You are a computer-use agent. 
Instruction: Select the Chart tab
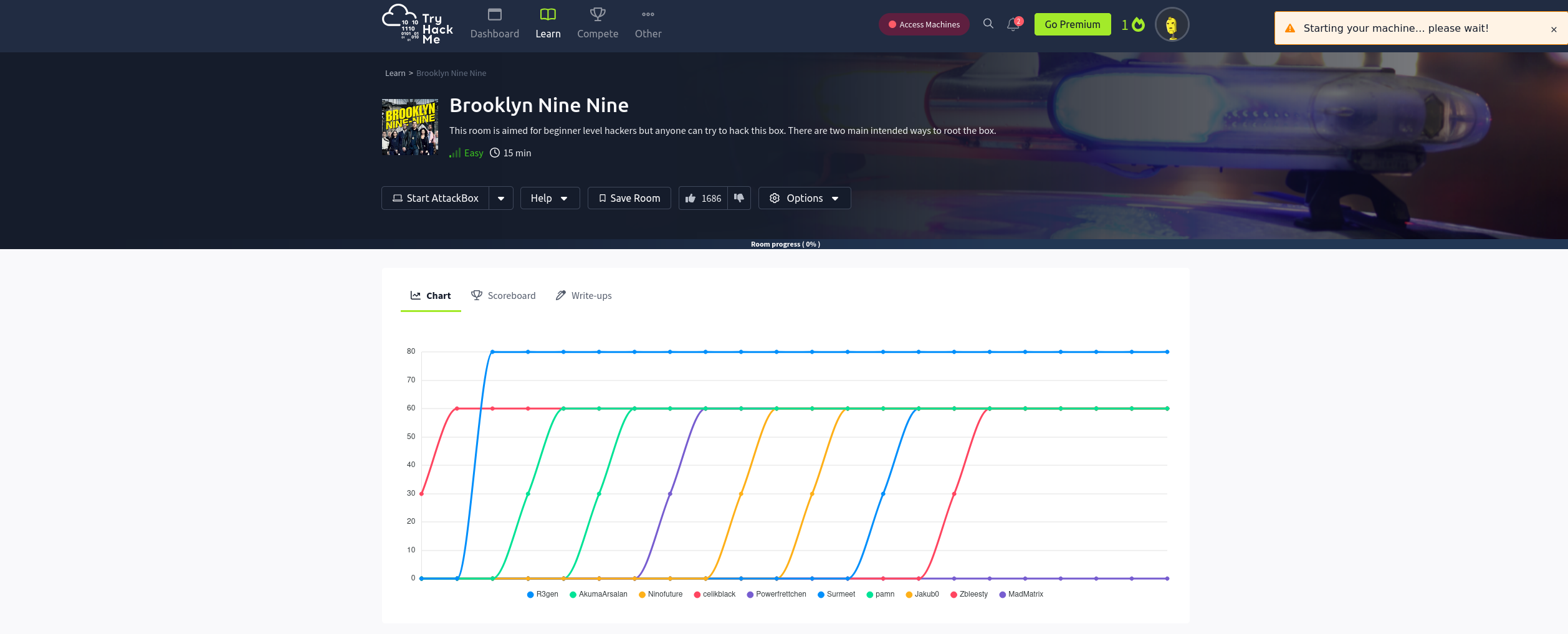click(431, 296)
